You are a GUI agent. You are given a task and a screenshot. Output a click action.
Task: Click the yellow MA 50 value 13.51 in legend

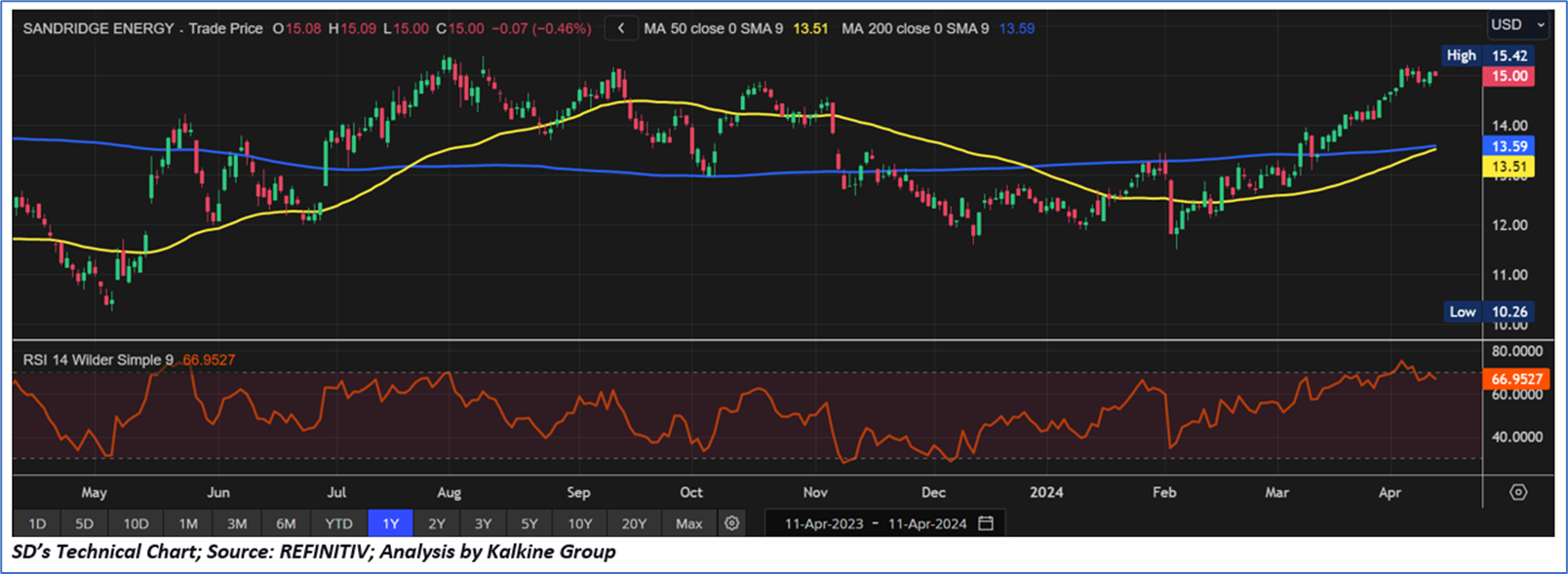pos(810,28)
